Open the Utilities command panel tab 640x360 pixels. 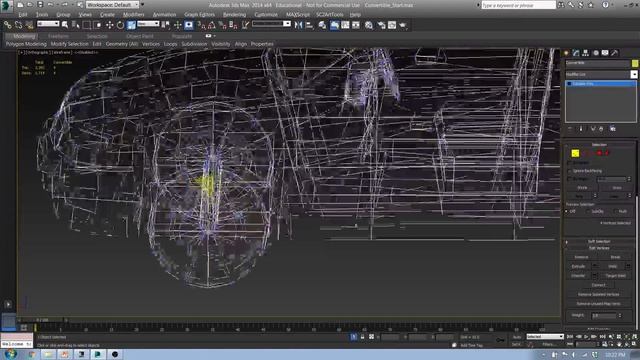[615, 53]
